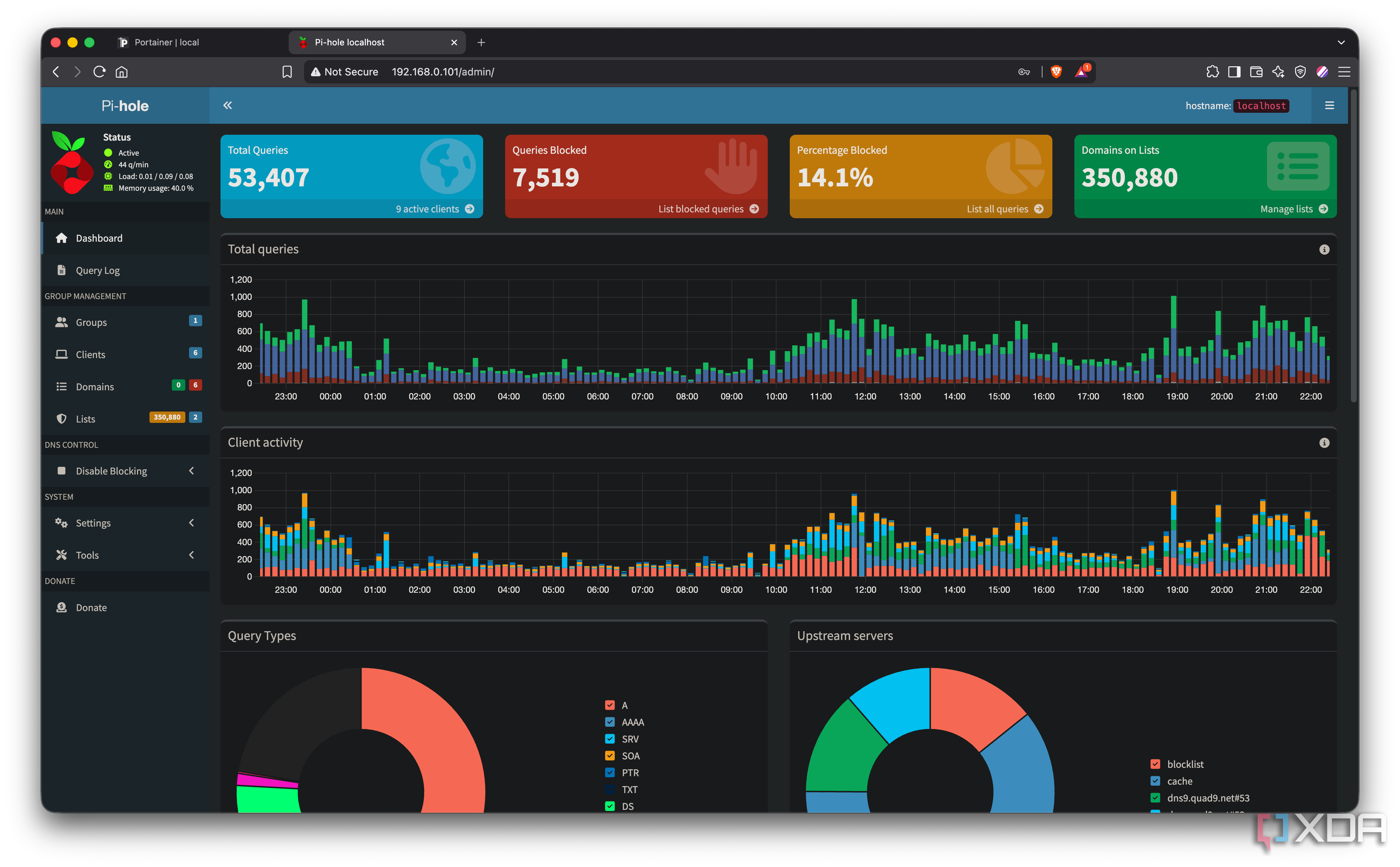Open the Lists management page
1400x867 pixels.
(x=126, y=418)
